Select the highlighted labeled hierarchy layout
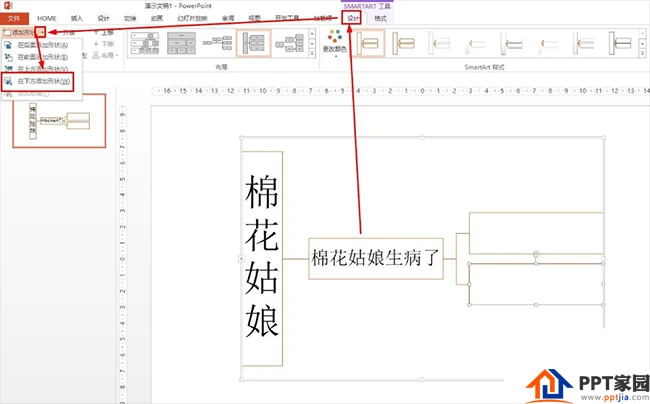 253,43
